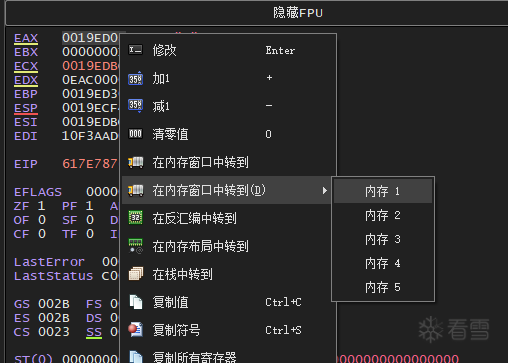Click the chip icon for 在反汇编中转到

coord(135,218)
